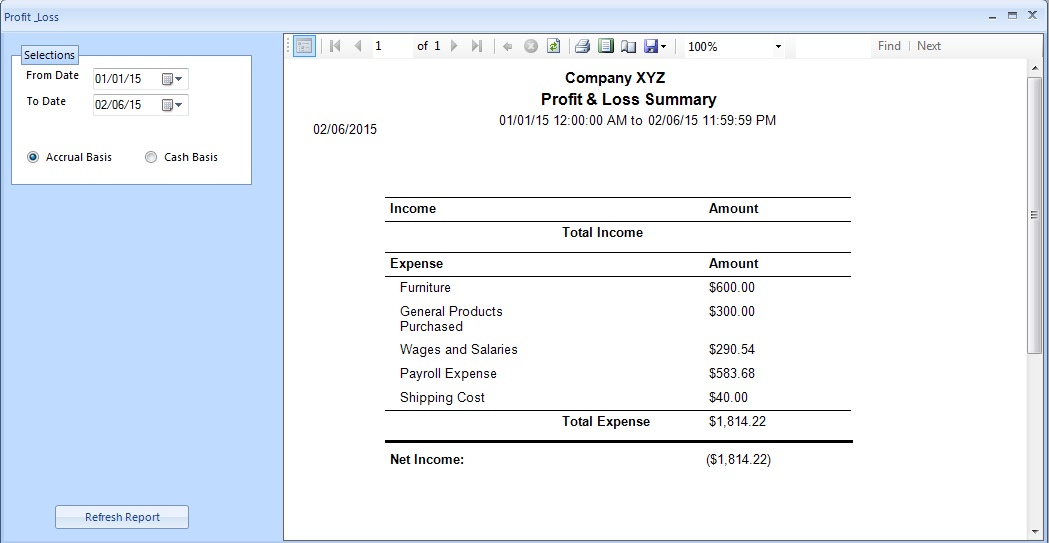The width and height of the screenshot is (1049, 543).
Task: Go to the last page of report
Action: pyautogui.click(x=477, y=46)
